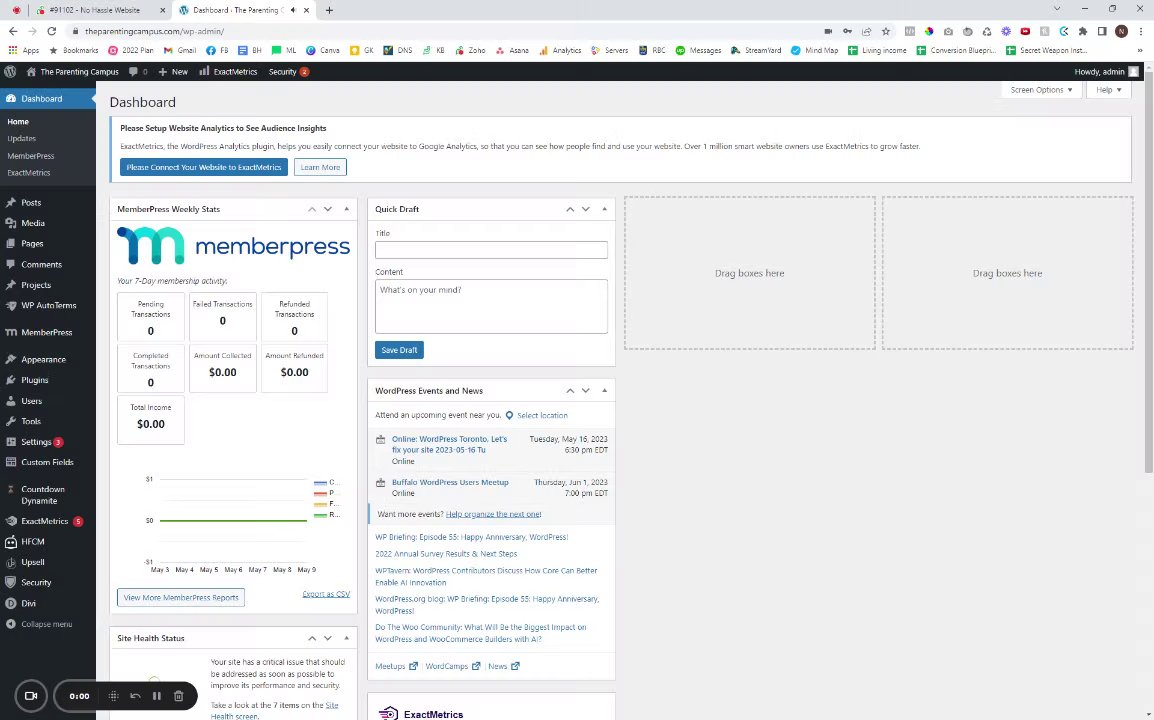The height and width of the screenshot is (720, 1154).
Task: Open Pages icon in sidebar
Action: (x=10, y=244)
